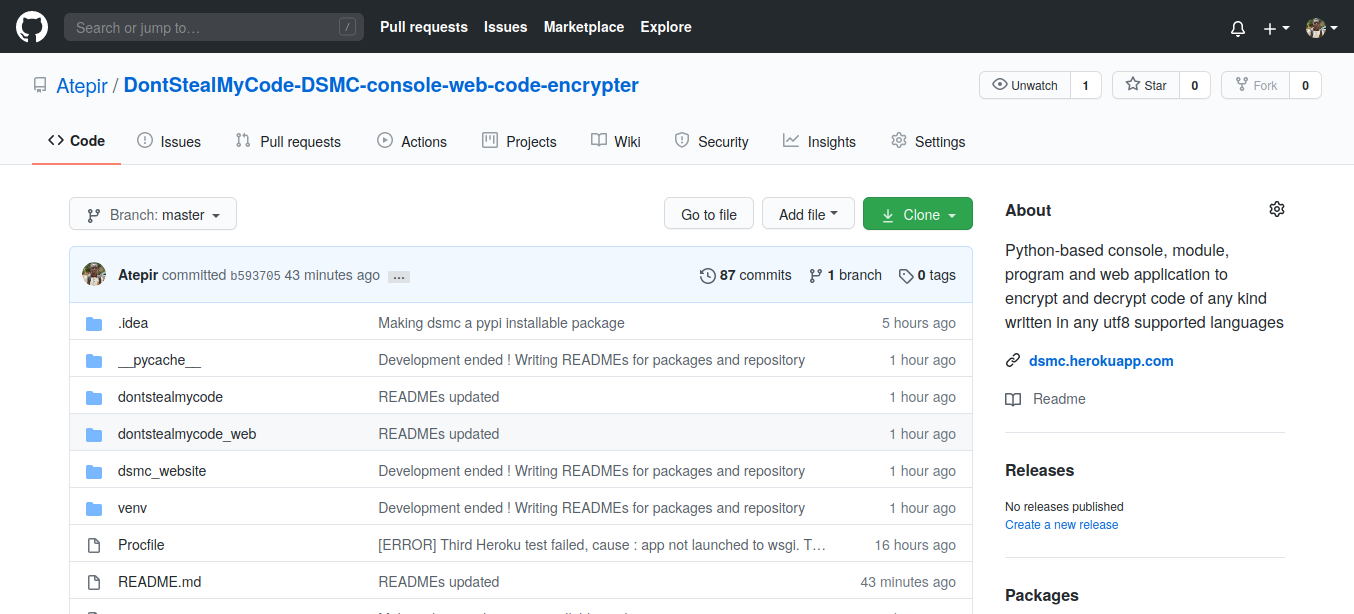Follow the dsmc.herokuapp.com link
1354x614 pixels.
[1101, 360]
